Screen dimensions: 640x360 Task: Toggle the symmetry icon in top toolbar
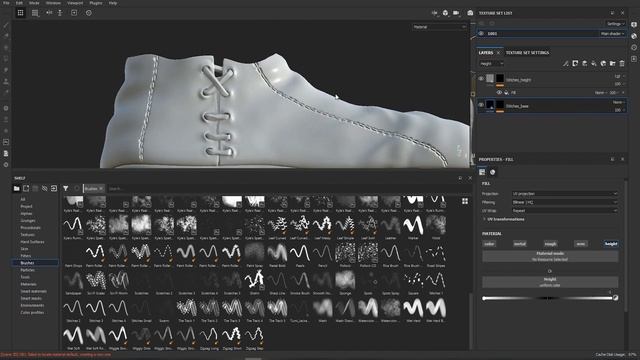49,13
